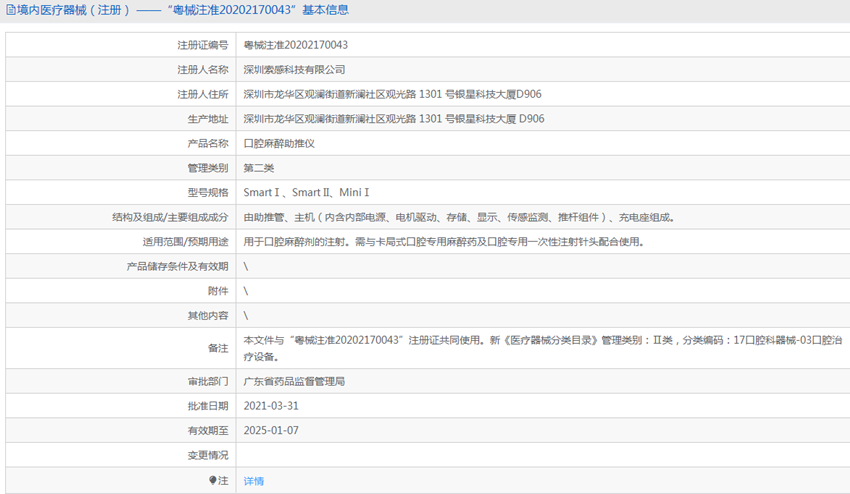Viewport: 850px width, 494px height.
Task: Click the 注册证编号 label
Action: tap(203, 45)
